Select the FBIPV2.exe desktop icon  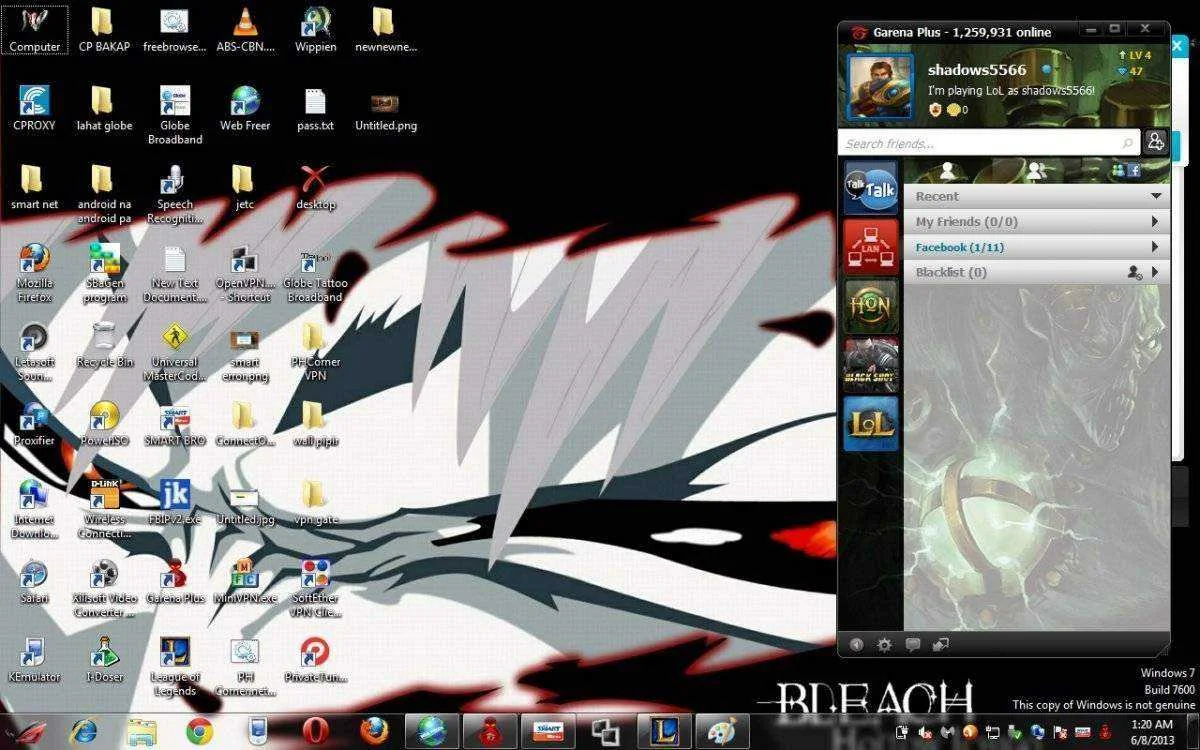pos(175,501)
